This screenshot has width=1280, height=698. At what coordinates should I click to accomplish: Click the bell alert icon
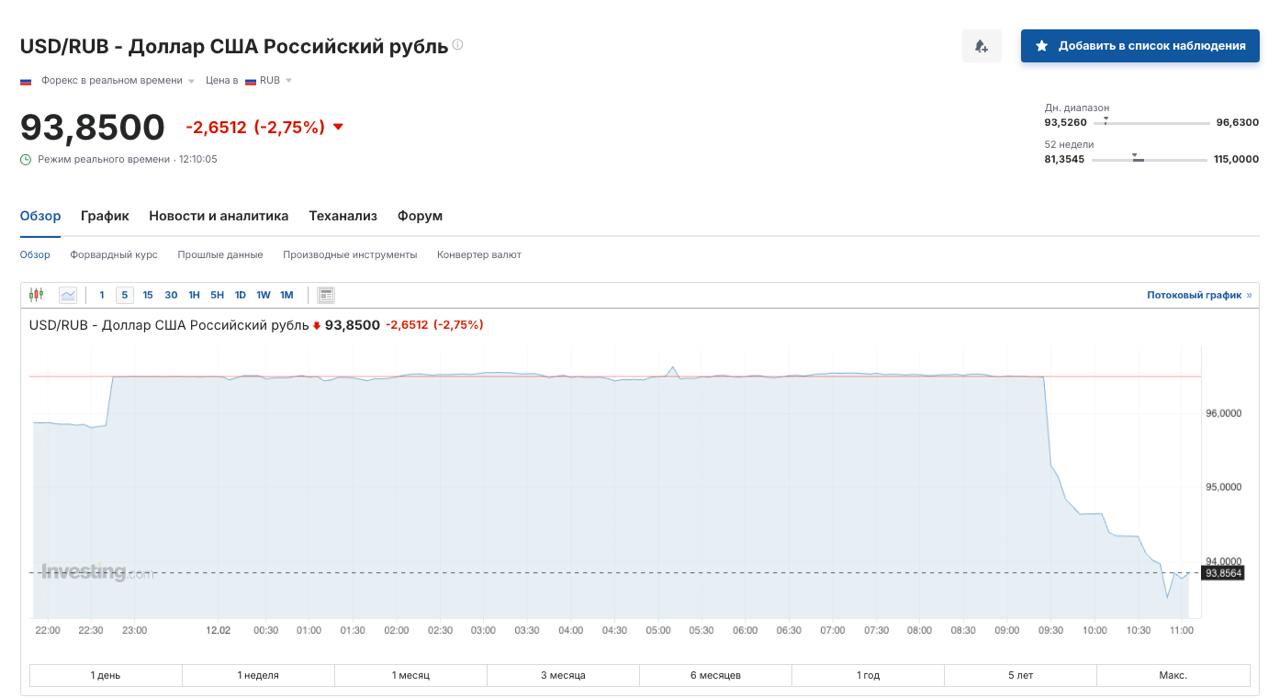click(x=981, y=46)
